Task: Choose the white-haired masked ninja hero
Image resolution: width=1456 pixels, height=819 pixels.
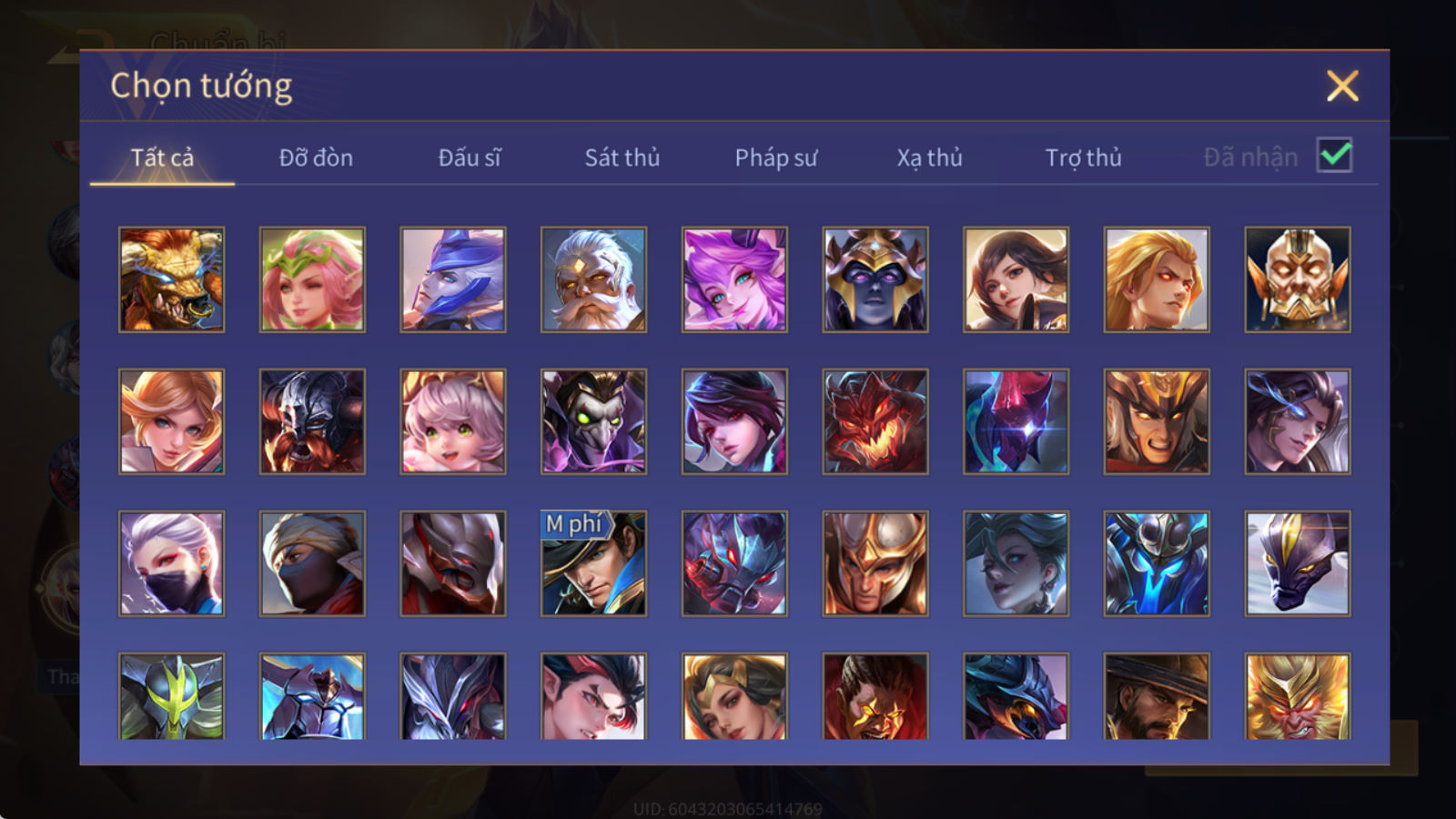Action: (171, 563)
